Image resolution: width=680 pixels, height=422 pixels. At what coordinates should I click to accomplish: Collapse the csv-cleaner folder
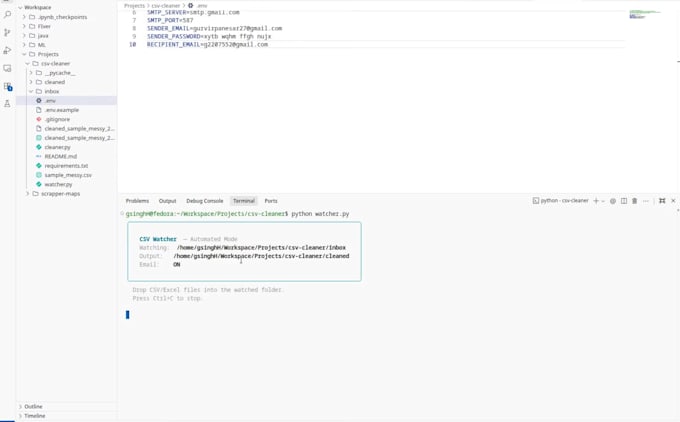pos(27,64)
